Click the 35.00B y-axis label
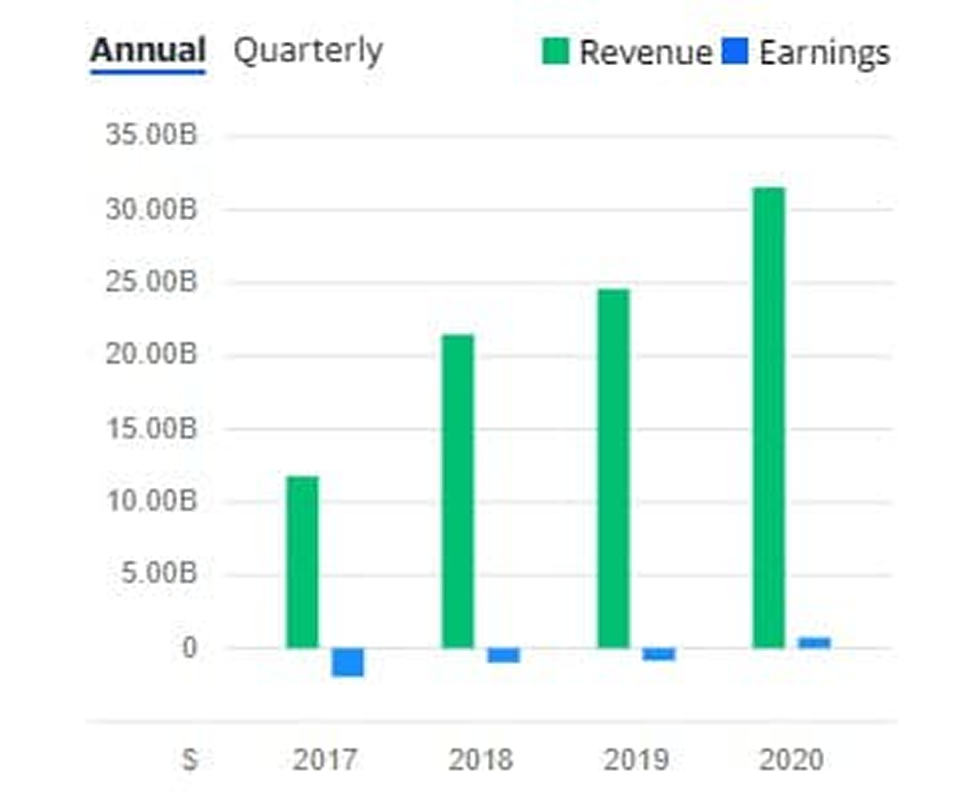Image resolution: width=961 pixels, height=802 pixels. (151, 136)
